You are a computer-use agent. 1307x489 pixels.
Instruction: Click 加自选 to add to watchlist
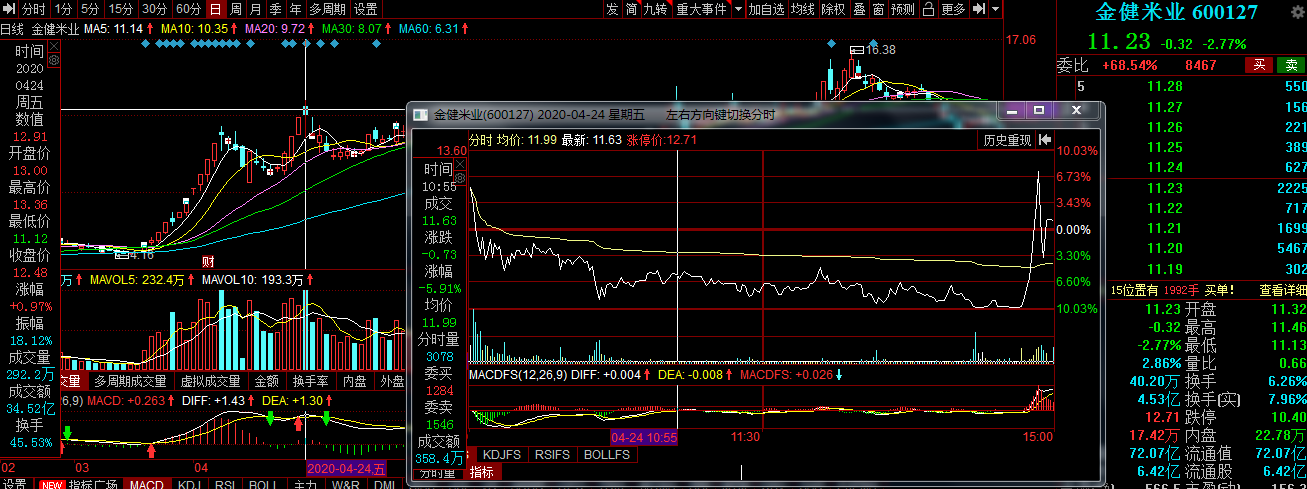coord(767,9)
